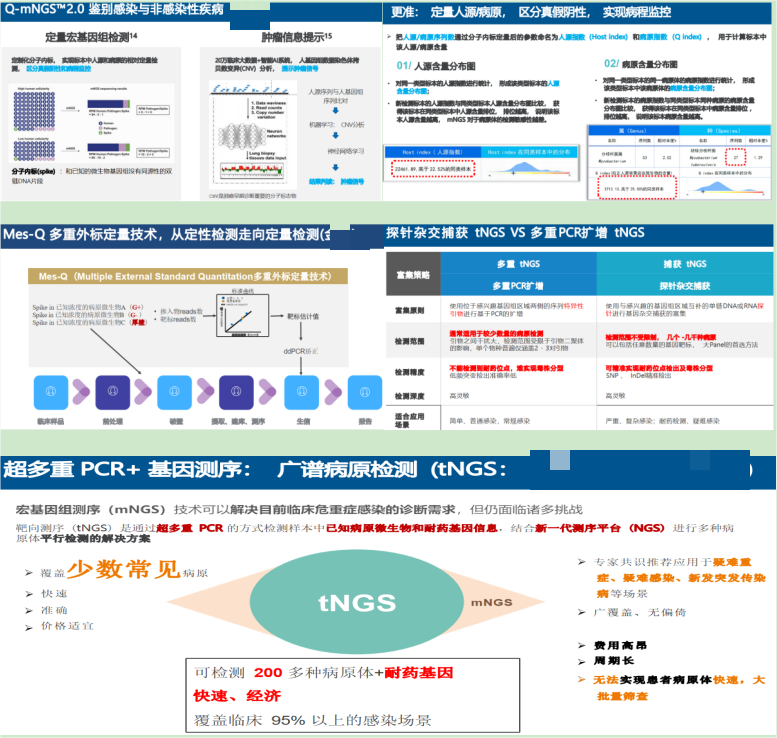Click the 广覆盖、无偏倚 bullet
The image size is (777, 738).
pyautogui.click(x=640, y=613)
